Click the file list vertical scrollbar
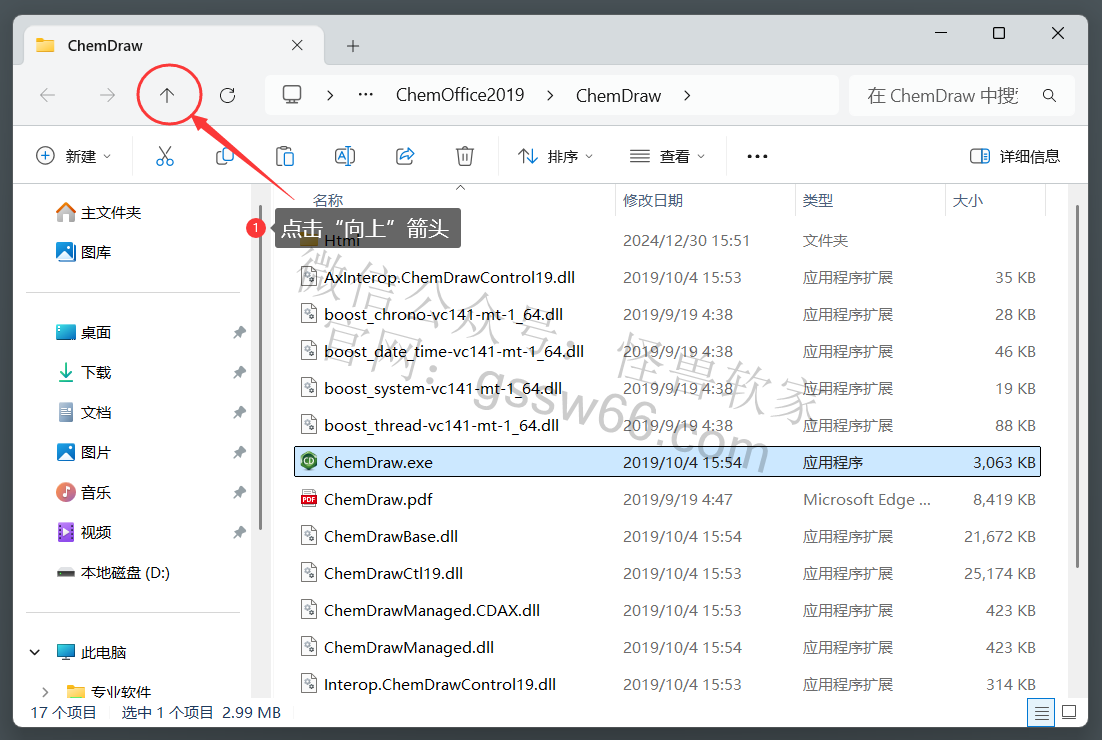The image size is (1102, 740). tap(1077, 387)
